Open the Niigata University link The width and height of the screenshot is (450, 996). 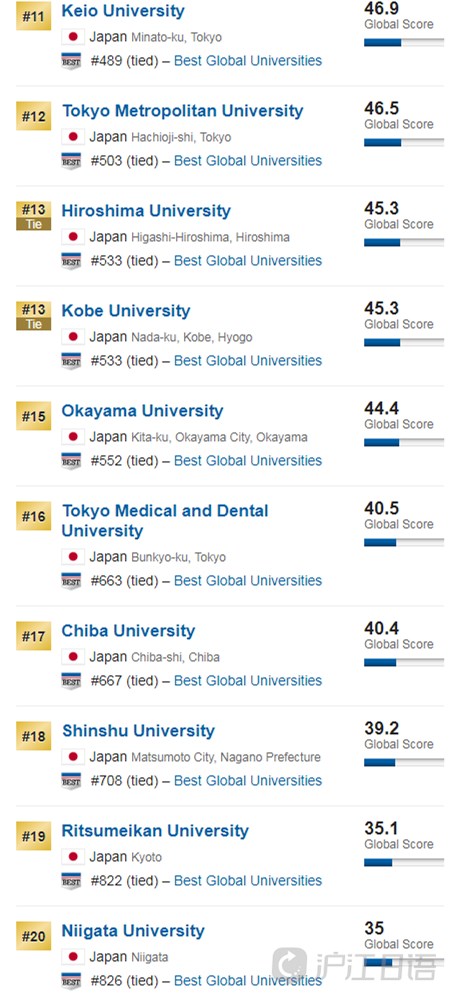coord(133,931)
